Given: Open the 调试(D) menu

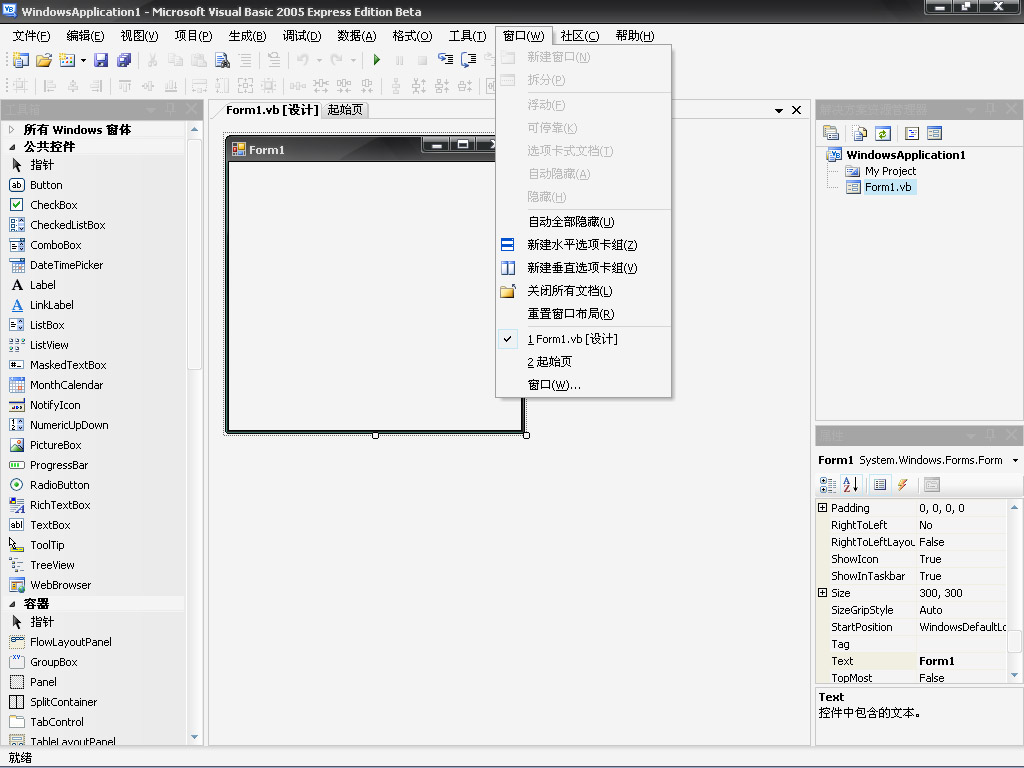Looking at the screenshot, I should (302, 36).
